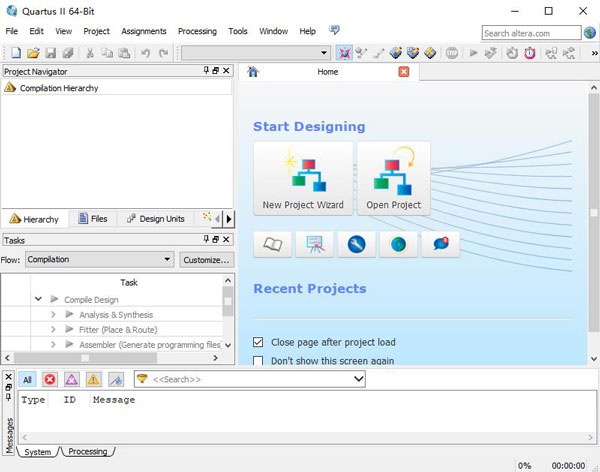Click the Search altera.com field

[x=531, y=33]
